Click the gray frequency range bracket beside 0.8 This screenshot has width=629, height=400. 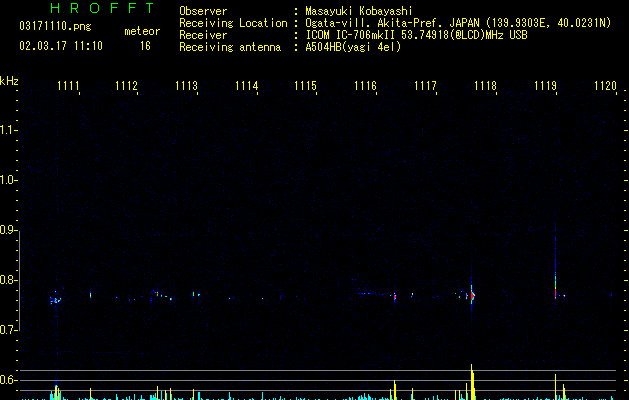(x=19, y=280)
